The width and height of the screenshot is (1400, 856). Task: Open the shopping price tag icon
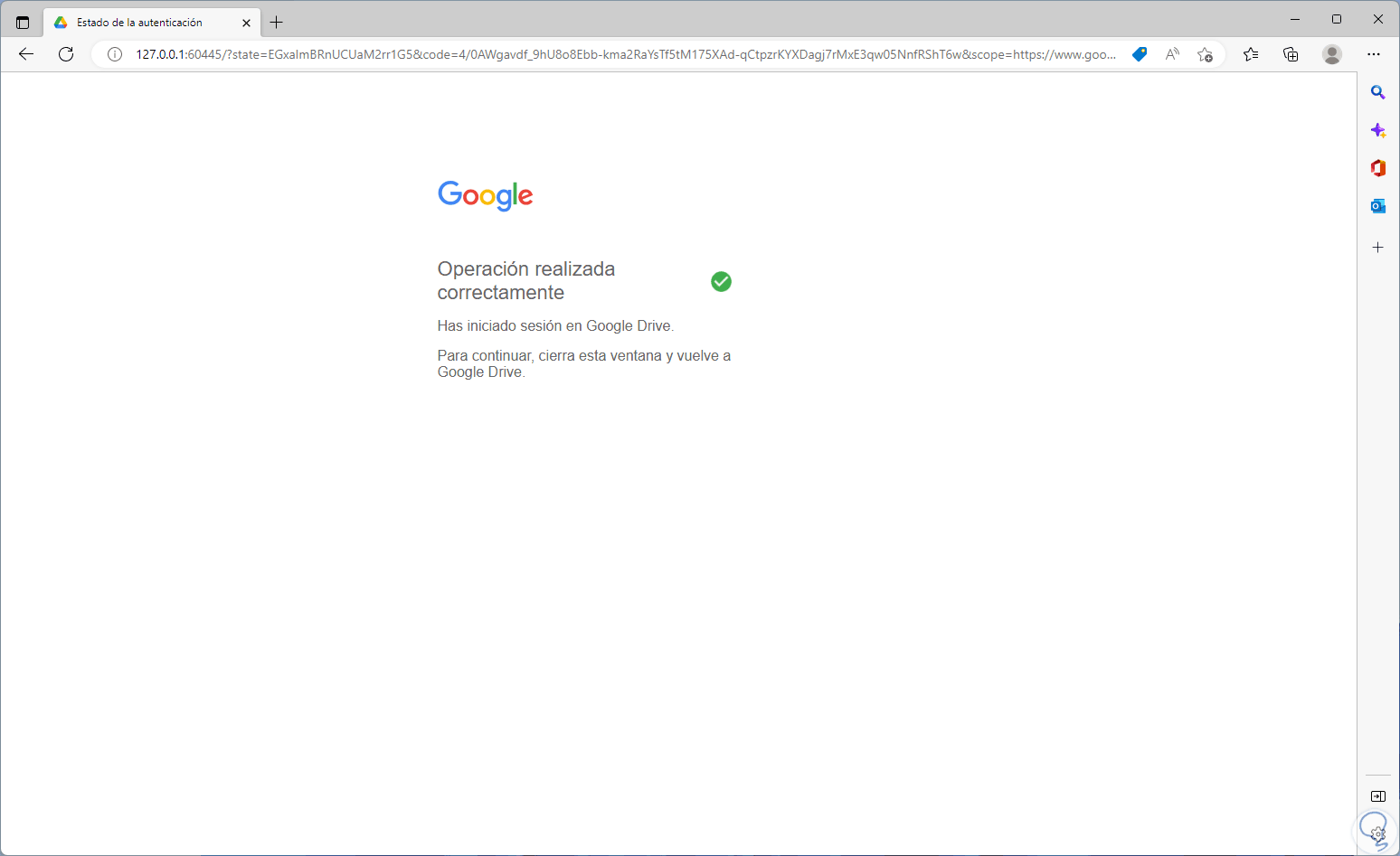pyautogui.click(x=1140, y=54)
